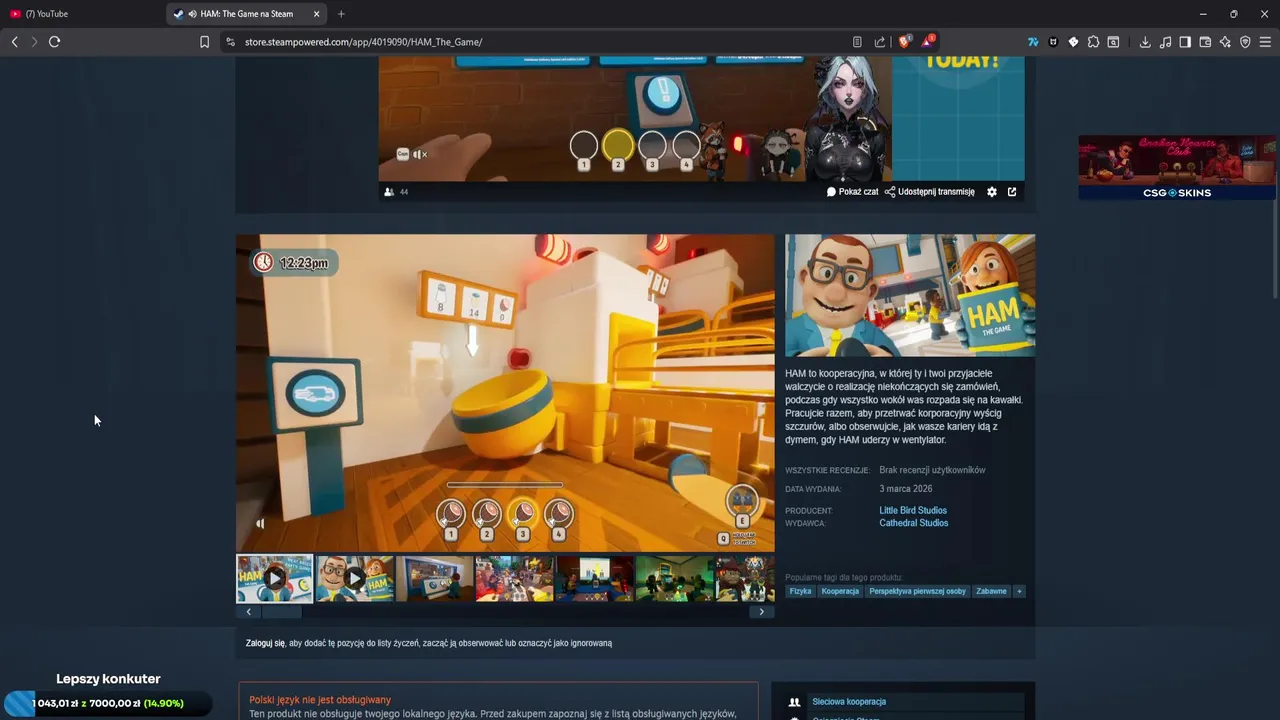Reload the Steam store page
Screen dimensions: 1280x720
tap(55, 42)
